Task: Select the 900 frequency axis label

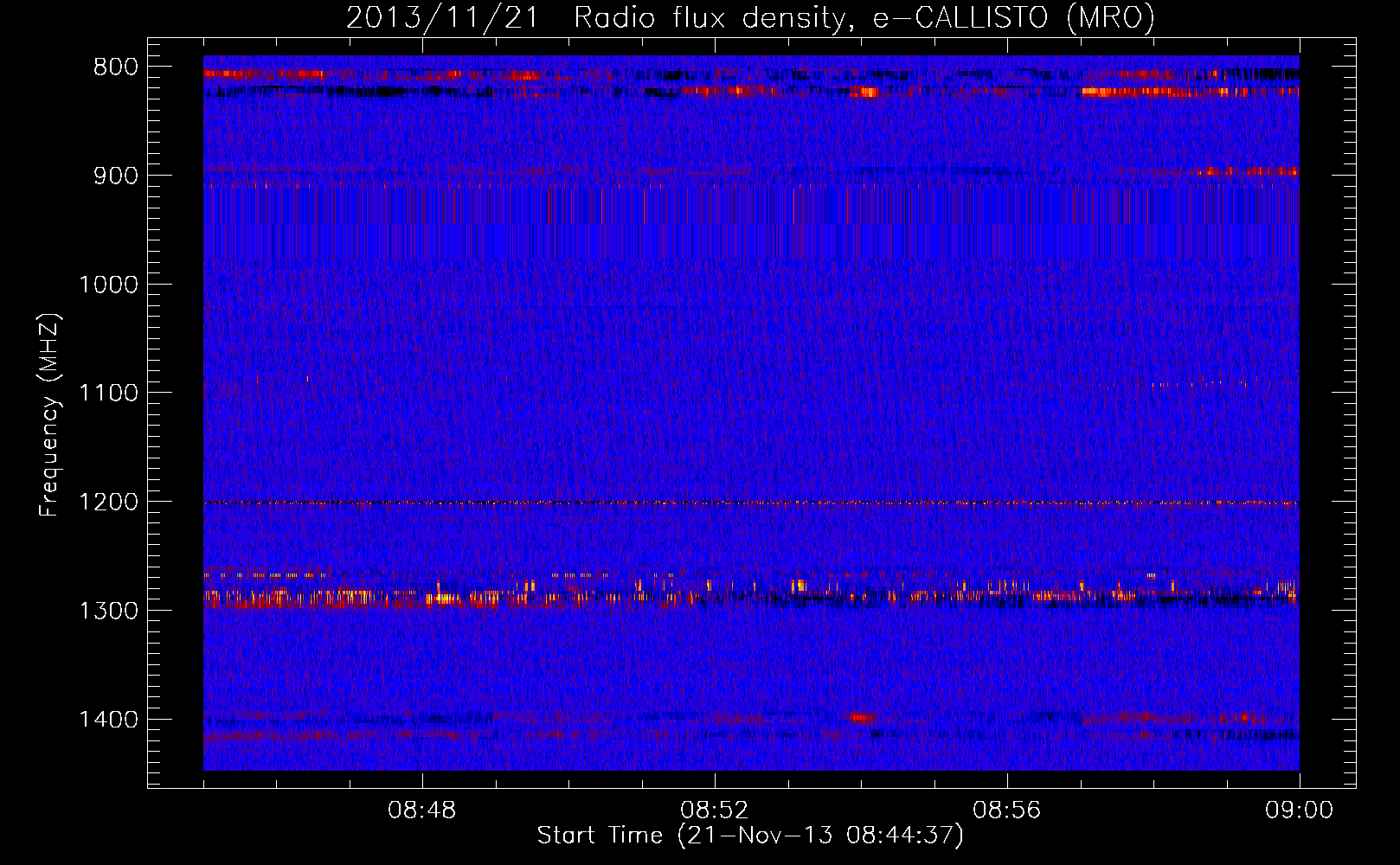Action: 116,176
